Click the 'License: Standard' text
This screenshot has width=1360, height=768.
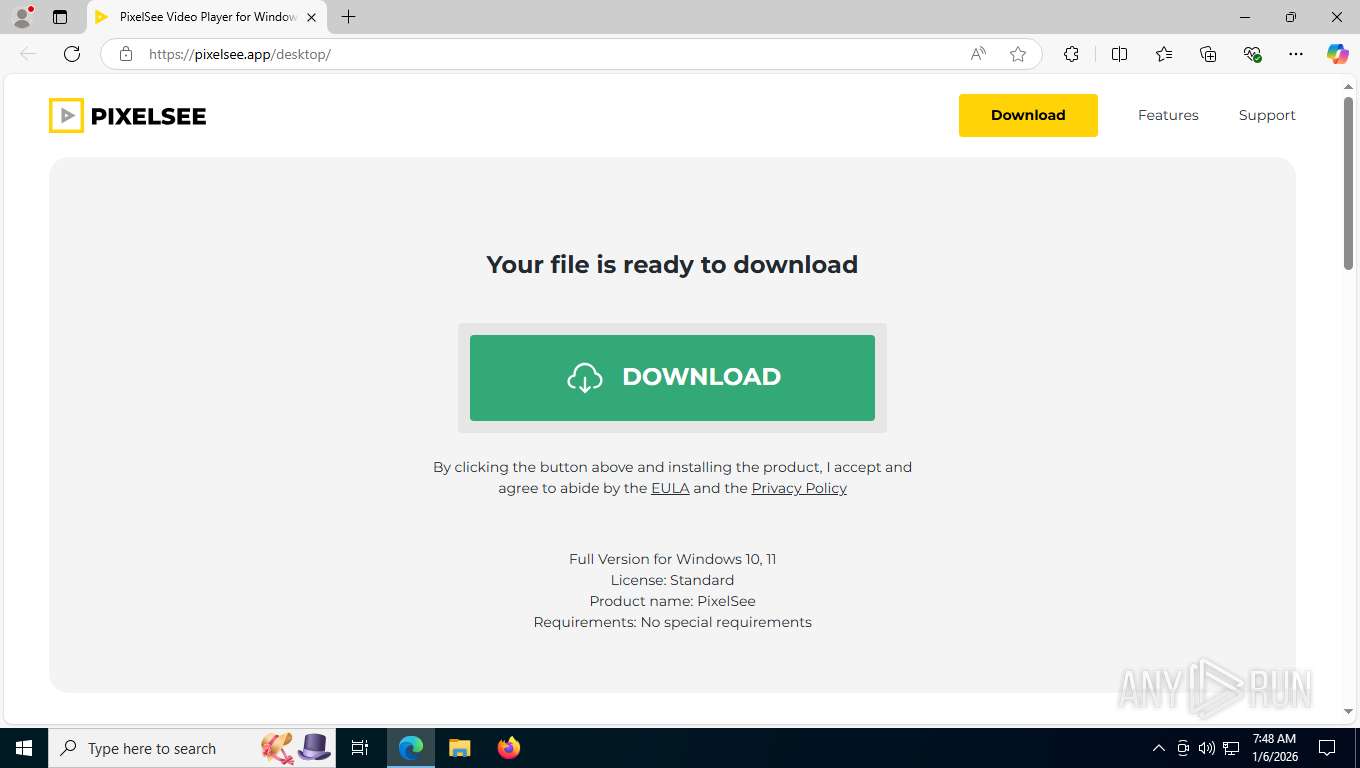[672, 580]
